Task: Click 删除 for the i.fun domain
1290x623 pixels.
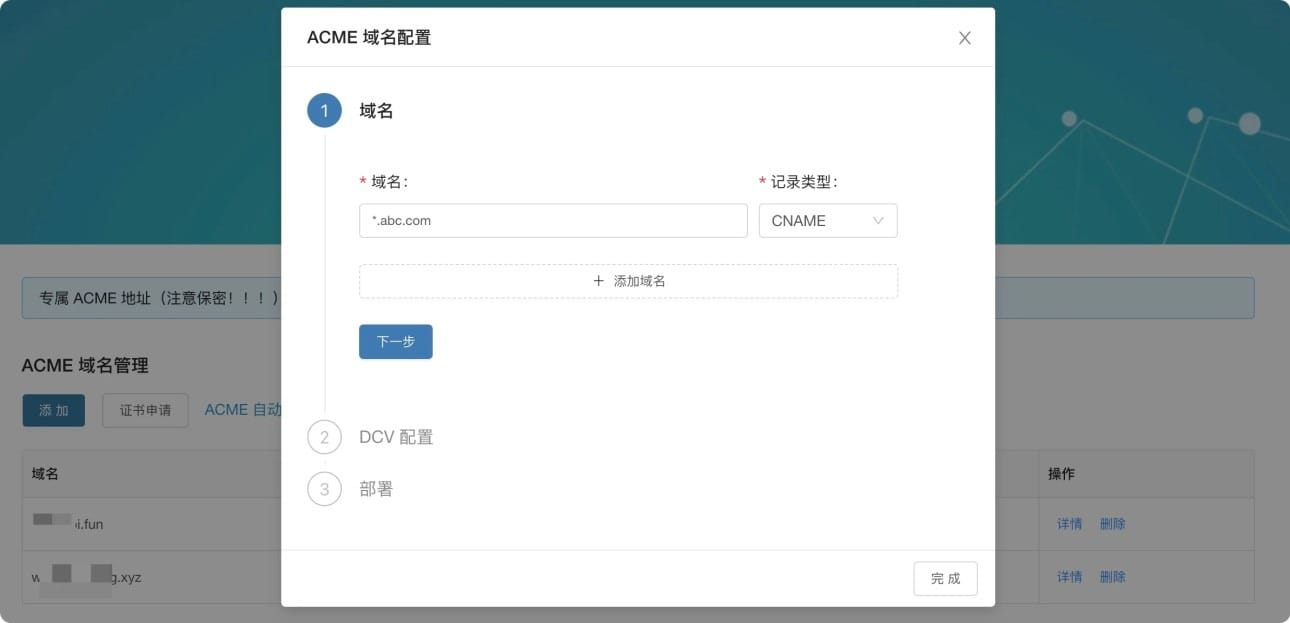Action: (x=1112, y=524)
